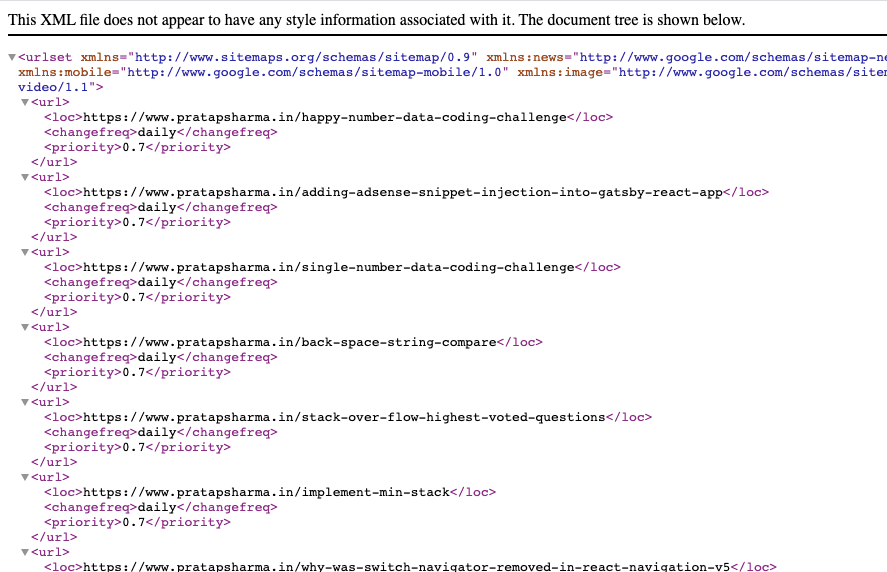
Task: Click the xmlns:mobile namespace URL value
Action: [x=315, y=72]
